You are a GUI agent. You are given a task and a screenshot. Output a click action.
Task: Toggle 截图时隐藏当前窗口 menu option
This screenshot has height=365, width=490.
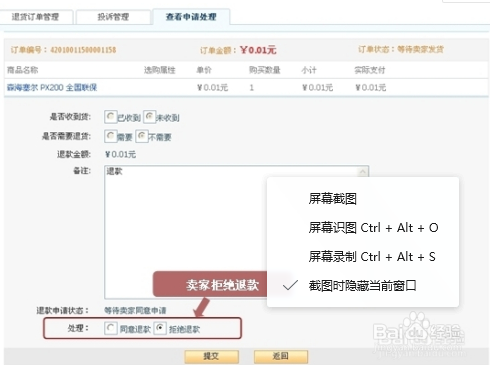(363, 286)
